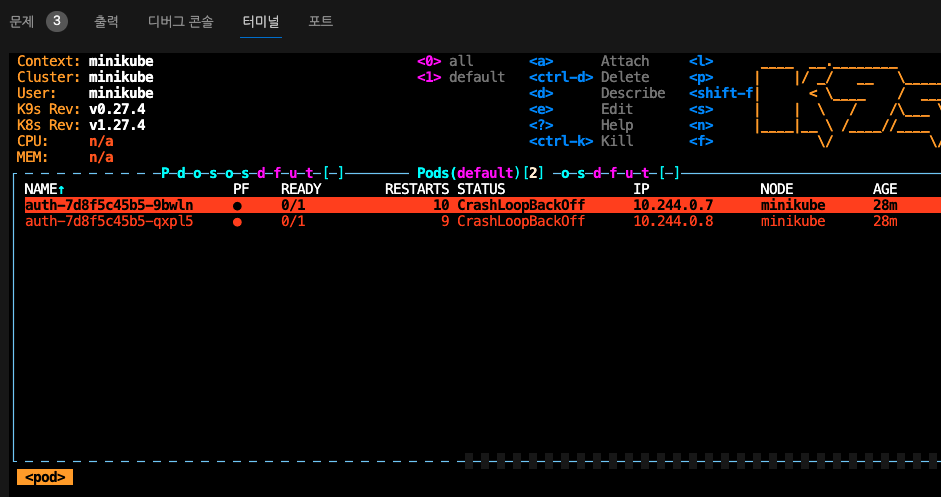Click the <ctrl-d> Delete shortcut hint
The image size is (941, 497).
[x=589, y=77]
